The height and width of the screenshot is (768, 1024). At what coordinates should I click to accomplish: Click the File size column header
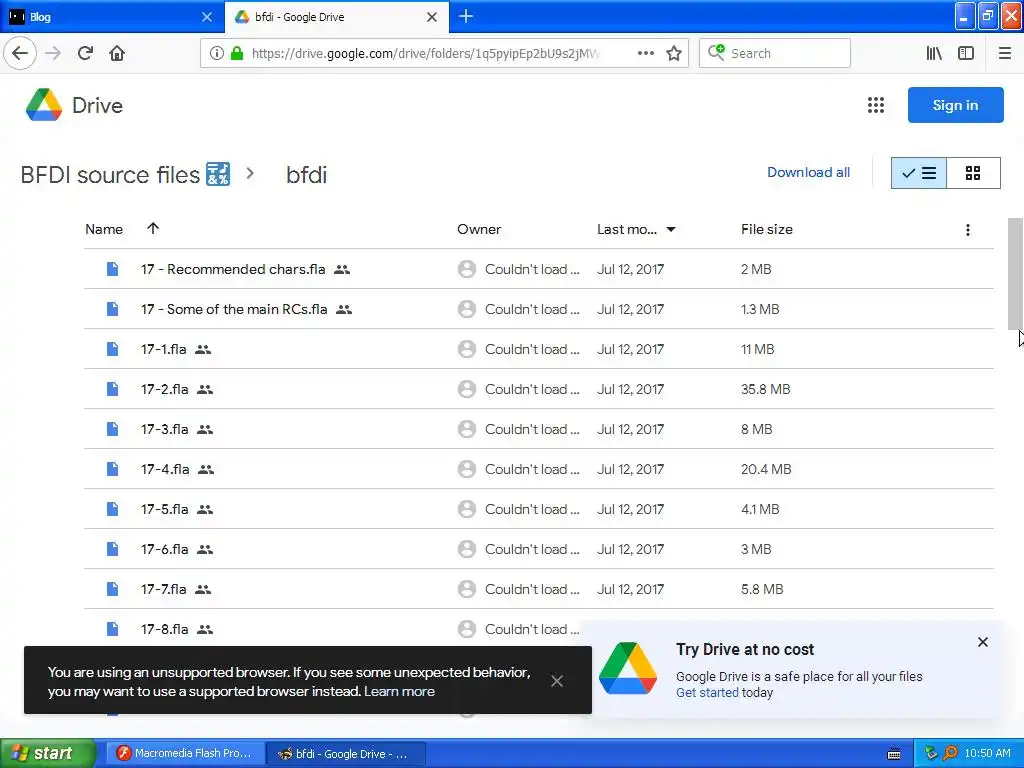tap(767, 229)
